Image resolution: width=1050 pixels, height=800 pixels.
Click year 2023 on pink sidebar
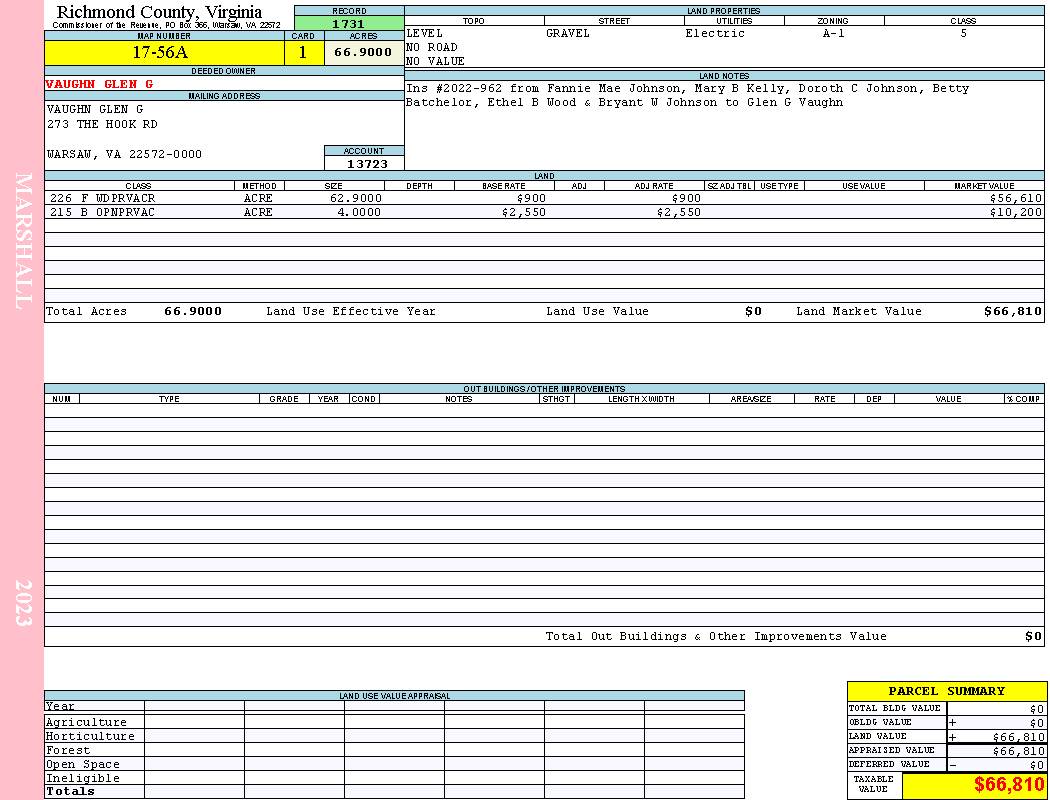point(23,603)
